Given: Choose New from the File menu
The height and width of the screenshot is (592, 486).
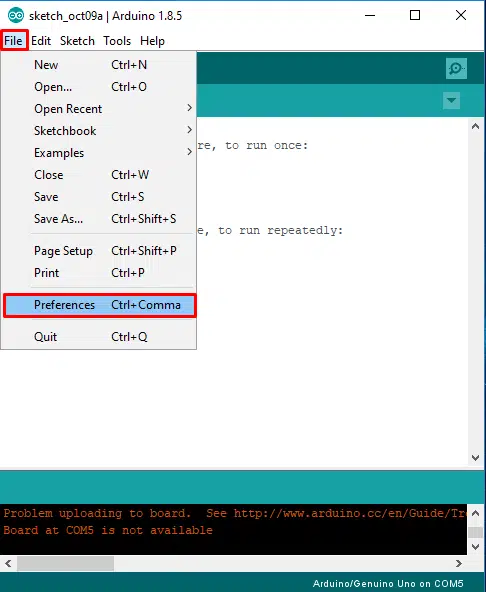Looking at the screenshot, I should coord(99,65).
